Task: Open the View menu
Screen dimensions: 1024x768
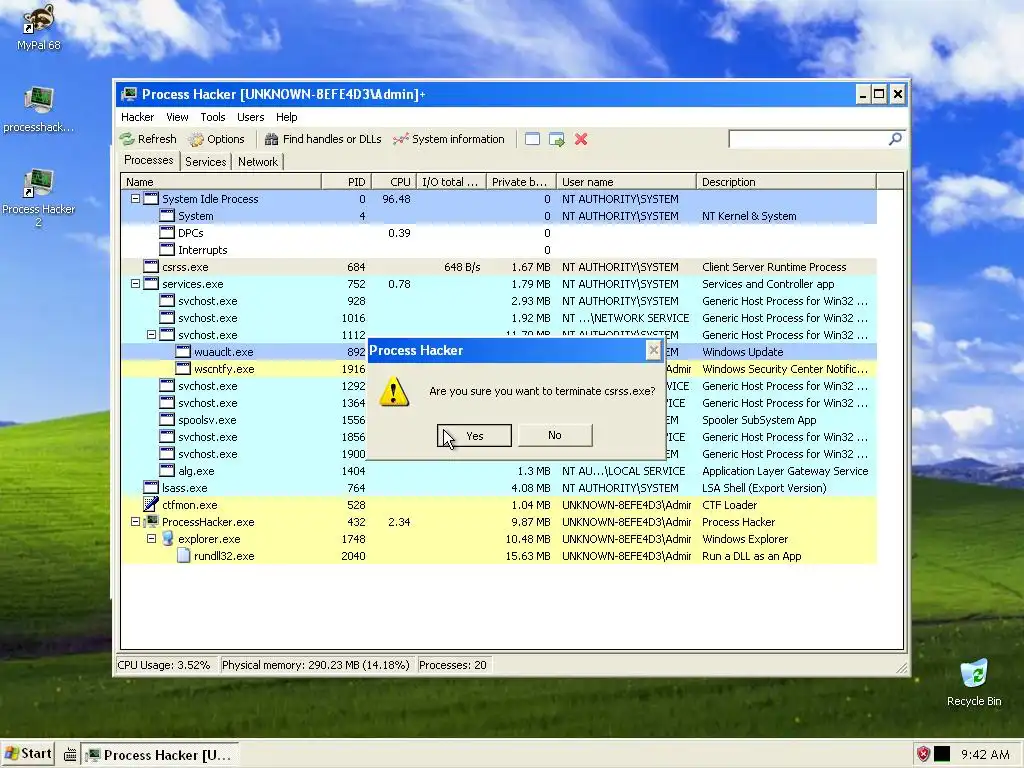Action: pyautogui.click(x=177, y=117)
